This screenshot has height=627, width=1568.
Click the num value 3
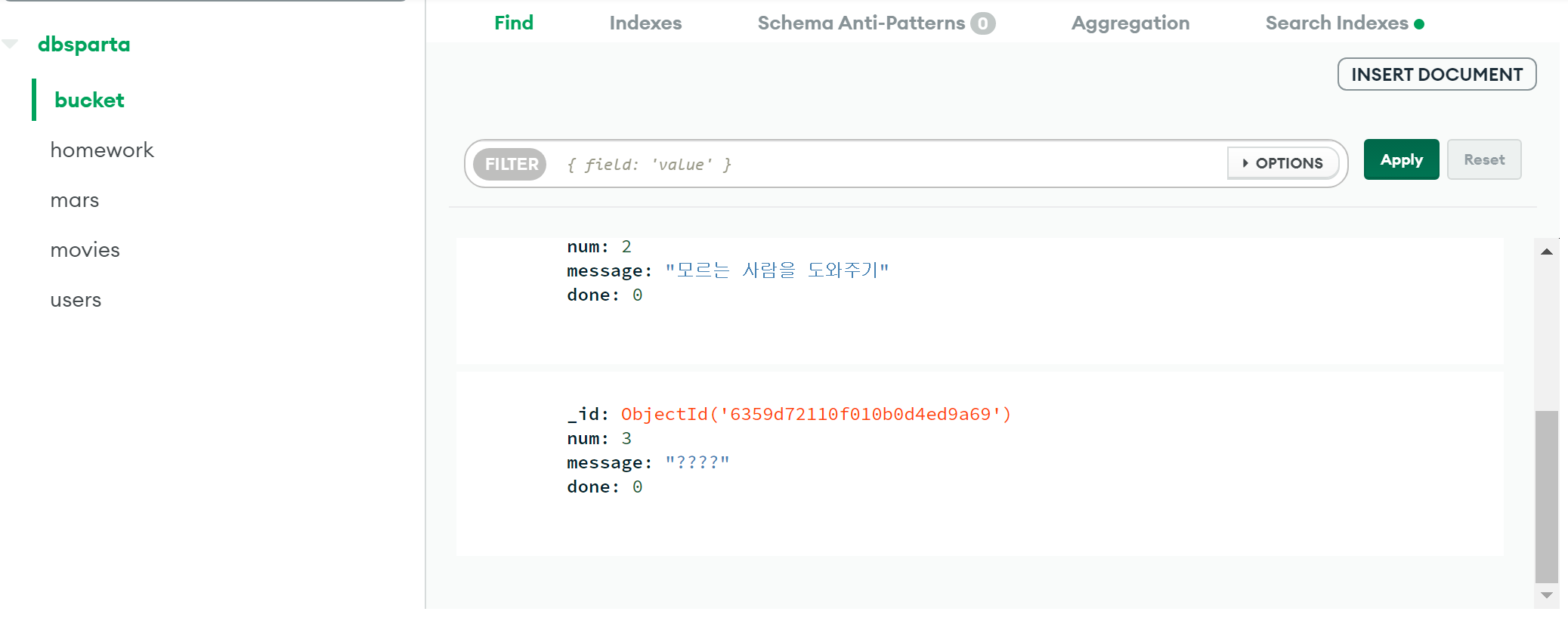coord(626,438)
